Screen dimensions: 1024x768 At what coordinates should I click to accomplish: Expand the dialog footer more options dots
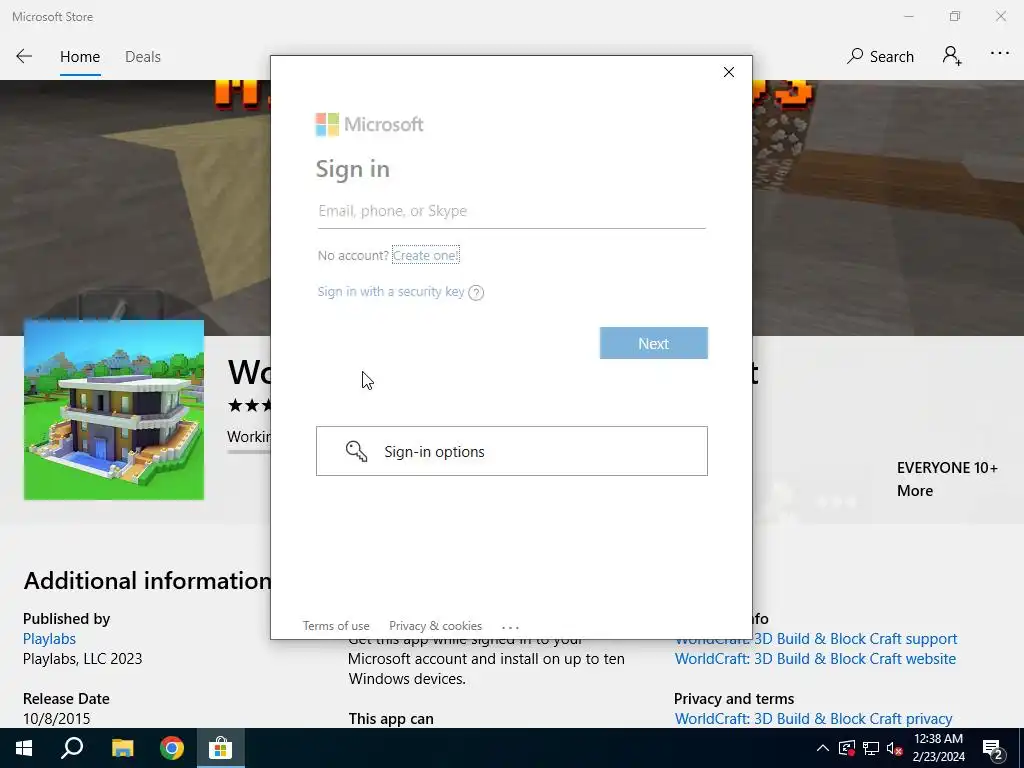click(x=510, y=627)
